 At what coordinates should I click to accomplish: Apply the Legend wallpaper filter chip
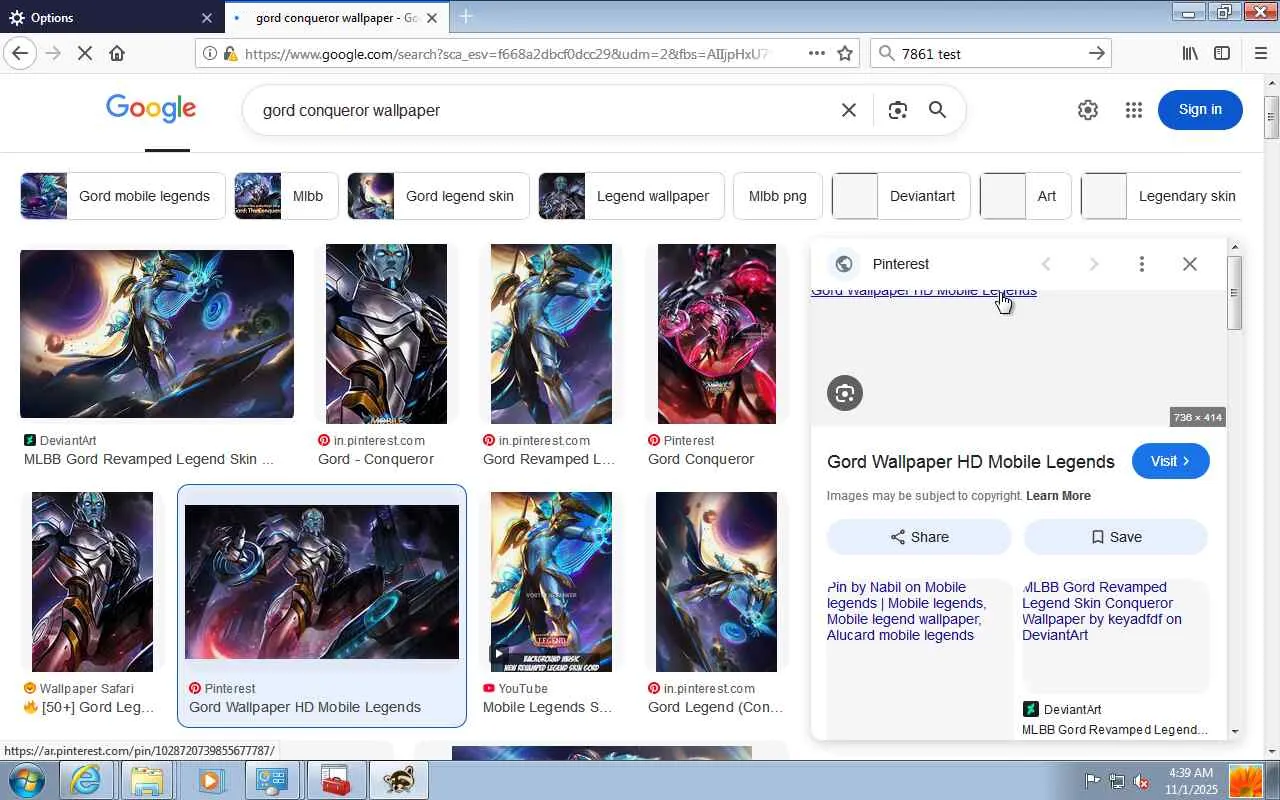pyautogui.click(x=631, y=196)
